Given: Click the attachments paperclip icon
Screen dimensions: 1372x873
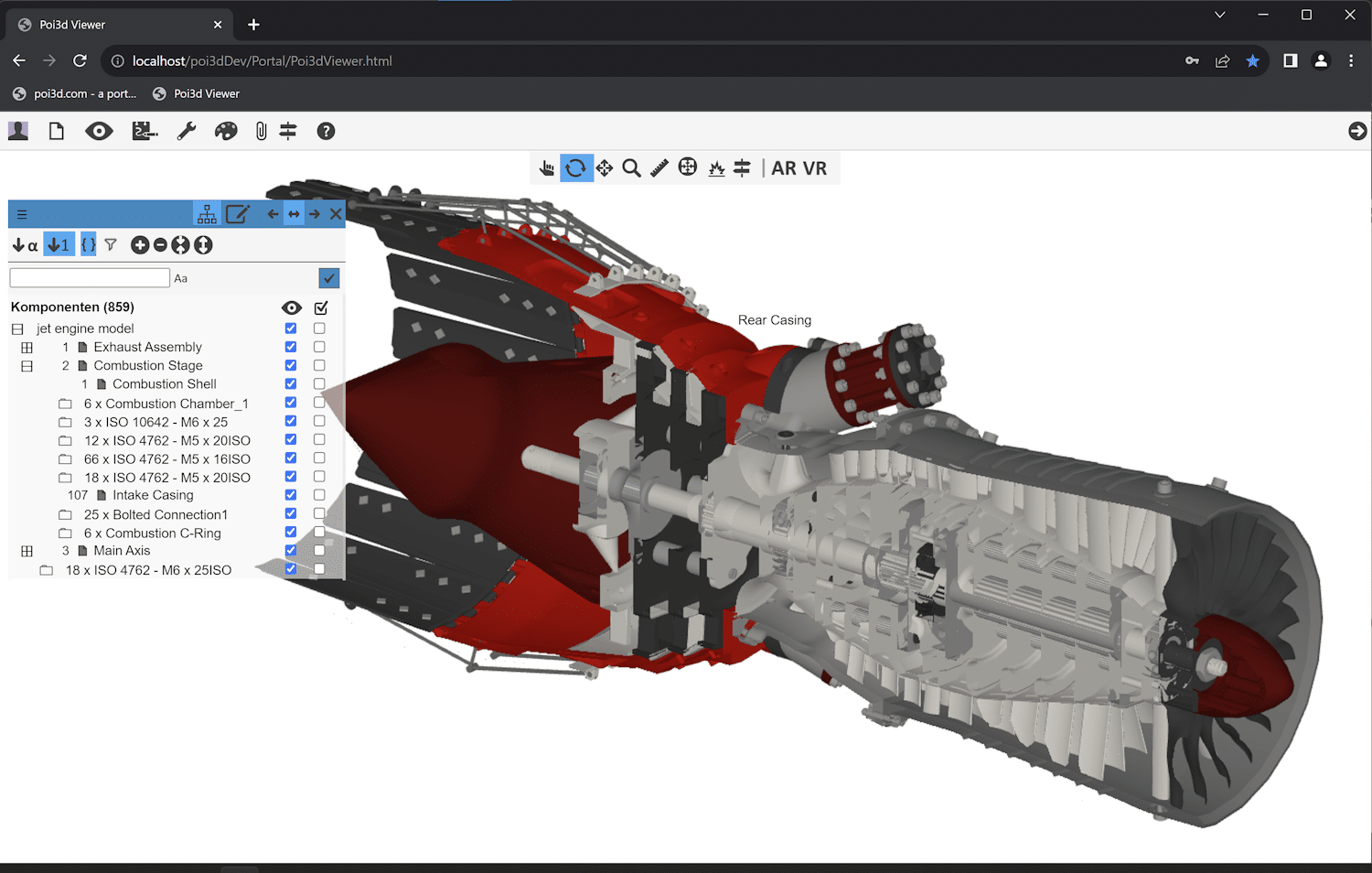Looking at the screenshot, I should [261, 131].
